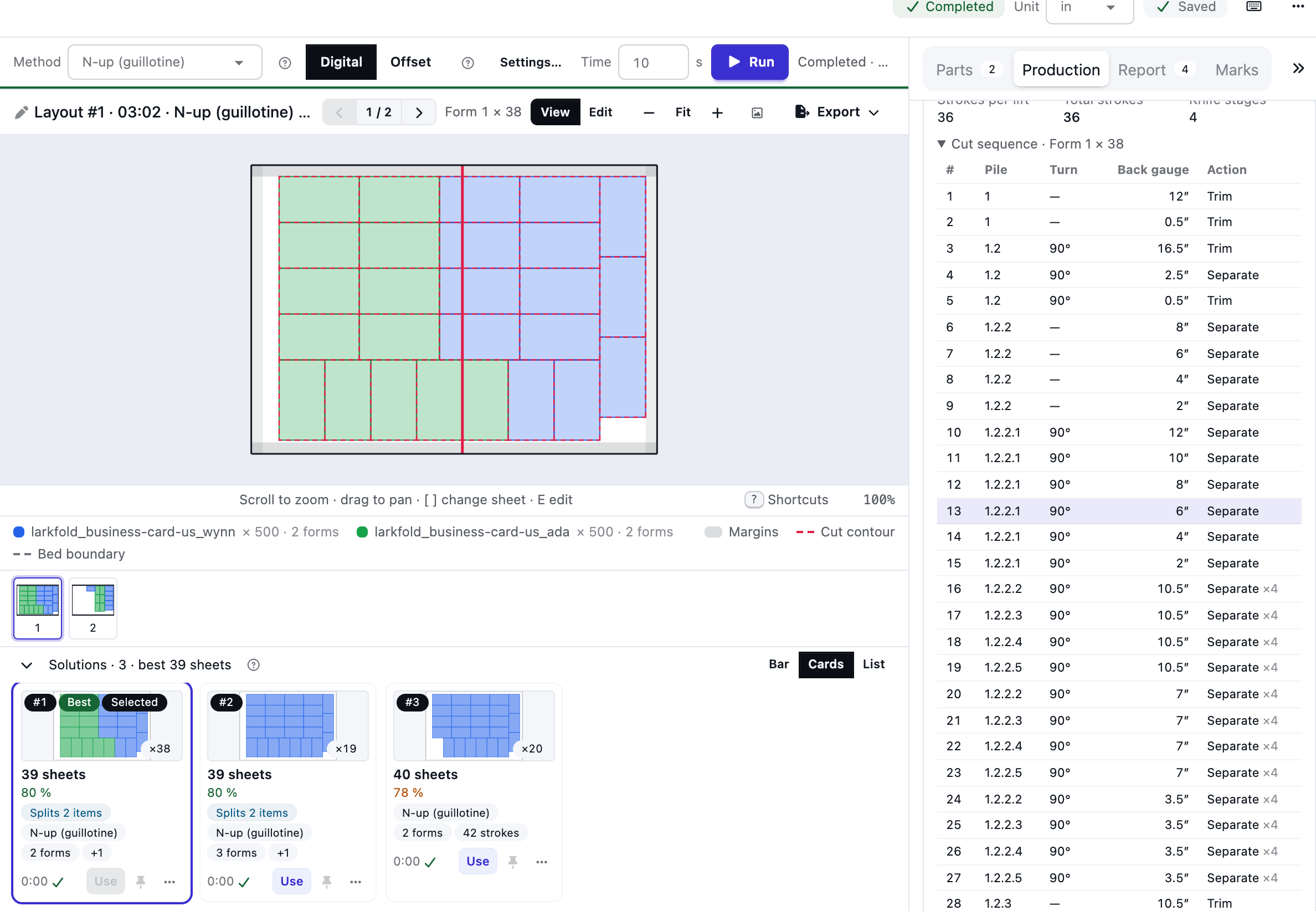
Task: Switch canvas to Edit mode
Action: 600,112
